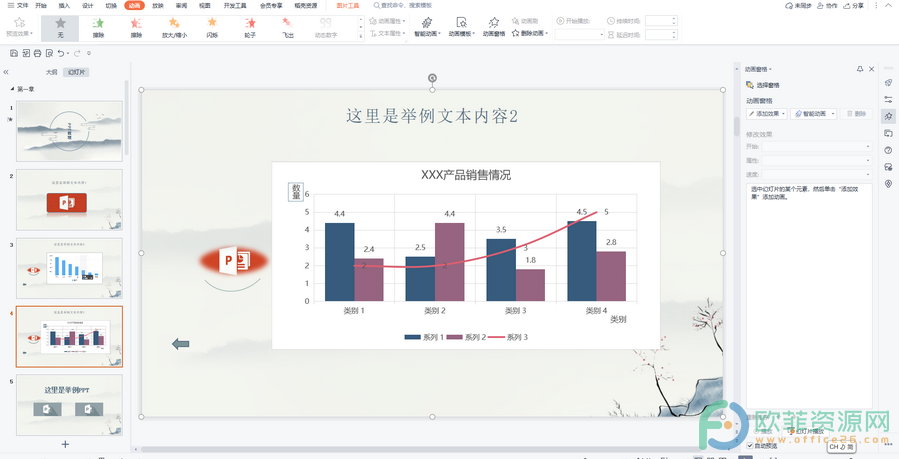Open the 开始播放 dropdown box in ribbon
Viewport: 899px width, 459px height.
tap(579, 34)
